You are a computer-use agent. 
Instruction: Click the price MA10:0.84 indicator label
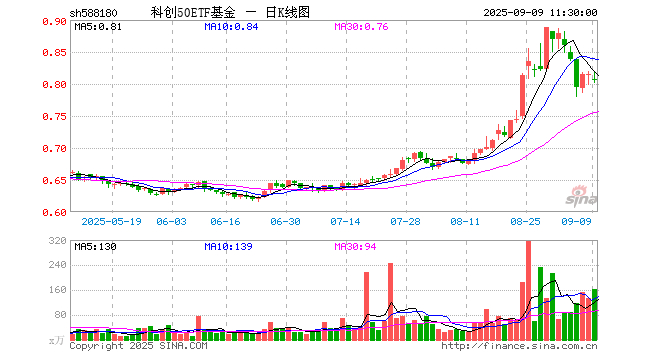pos(231,27)
